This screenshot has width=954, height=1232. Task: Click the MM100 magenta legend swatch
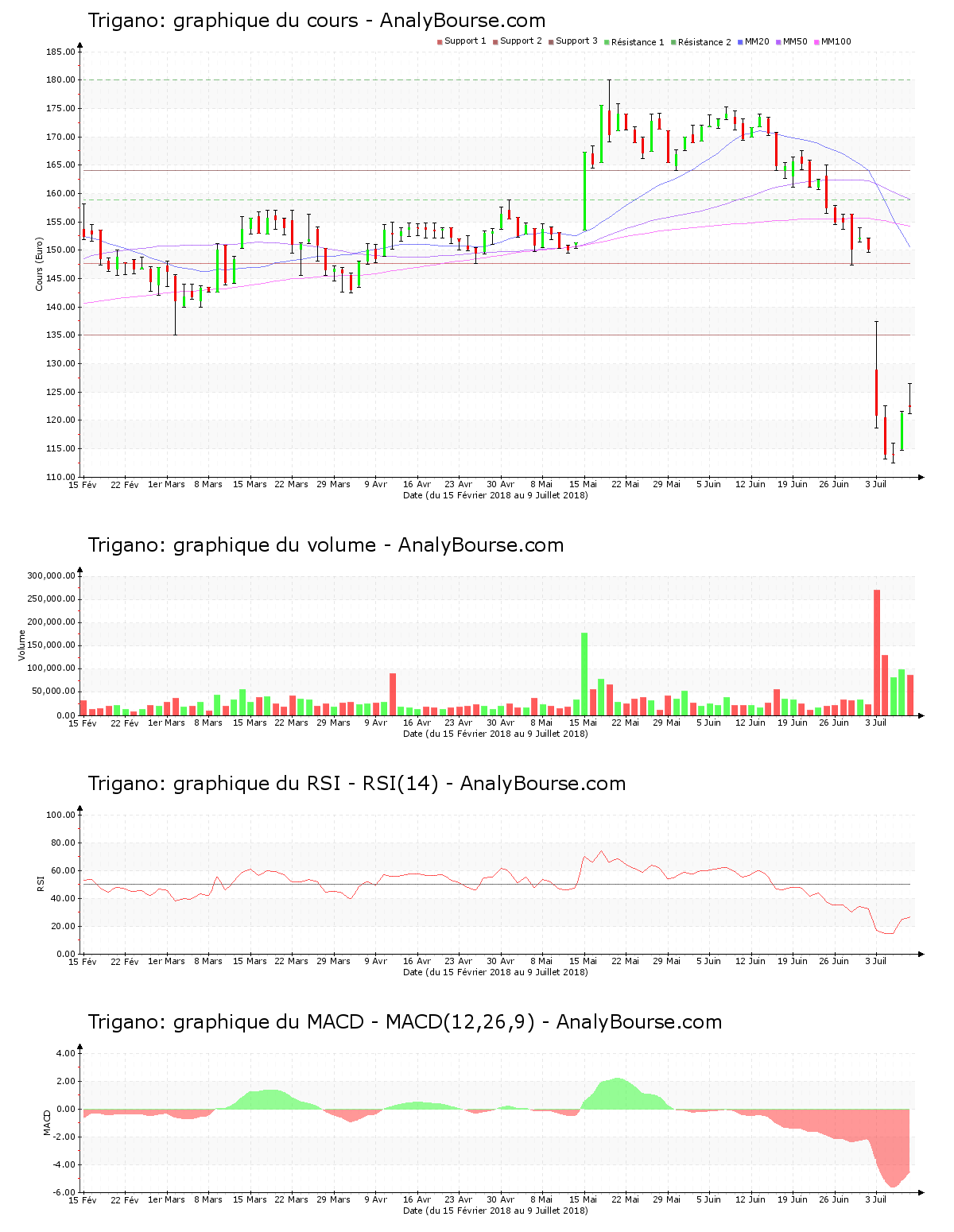(817, 42)
